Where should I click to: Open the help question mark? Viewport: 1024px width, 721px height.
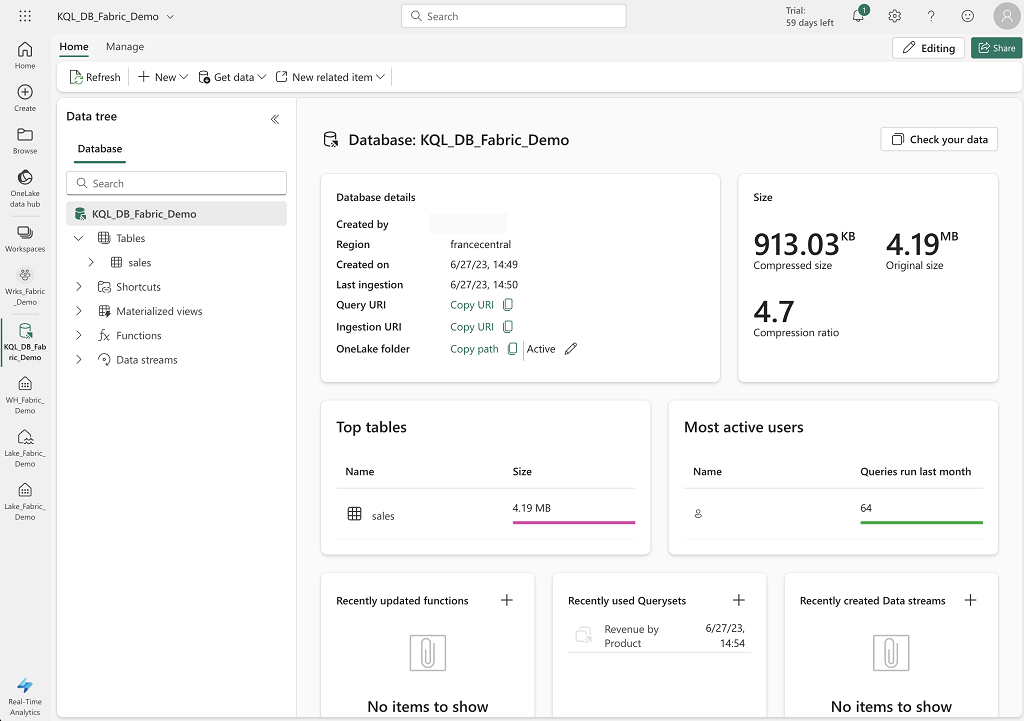click(931, 16)
